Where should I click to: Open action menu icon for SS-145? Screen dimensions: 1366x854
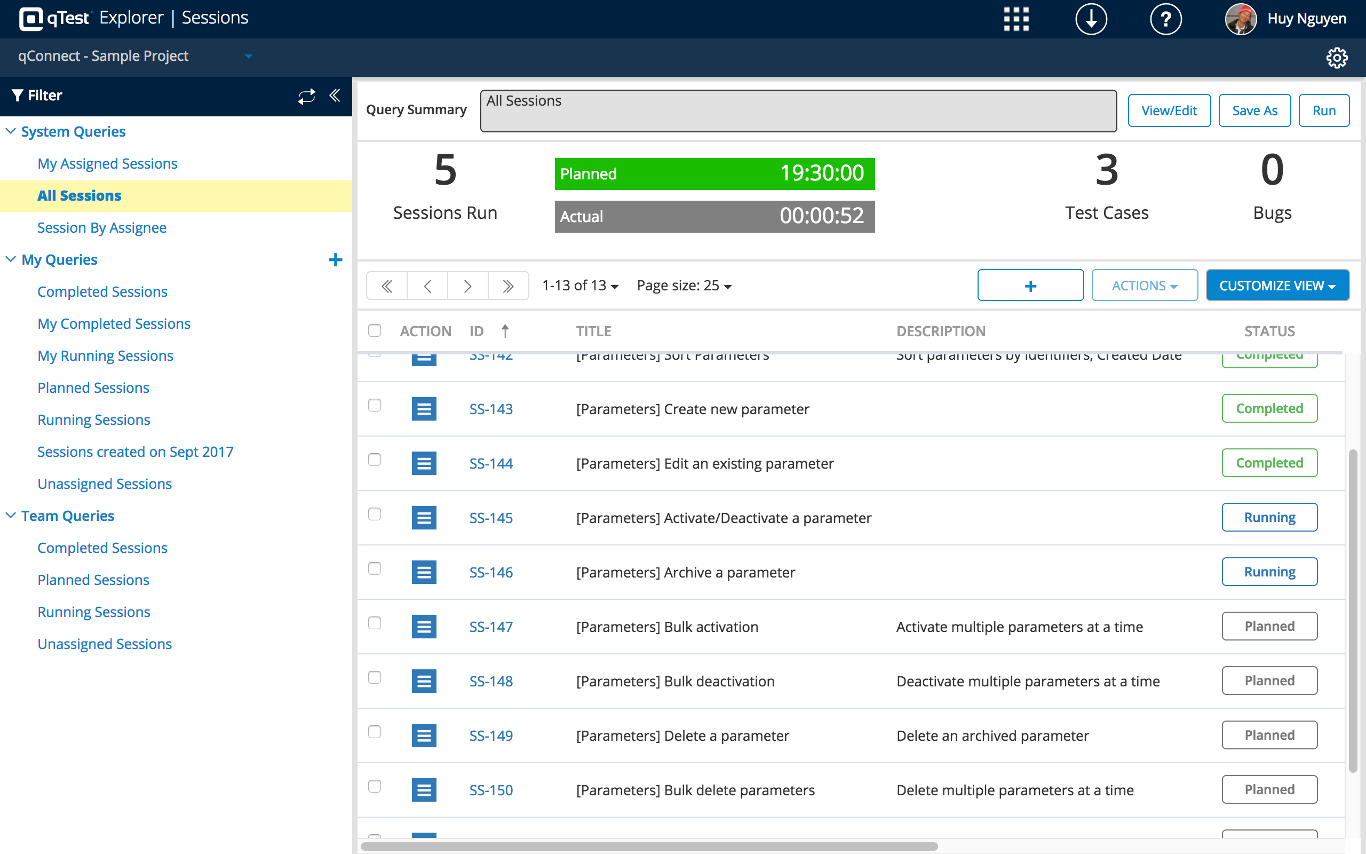(x=424, y=518)
